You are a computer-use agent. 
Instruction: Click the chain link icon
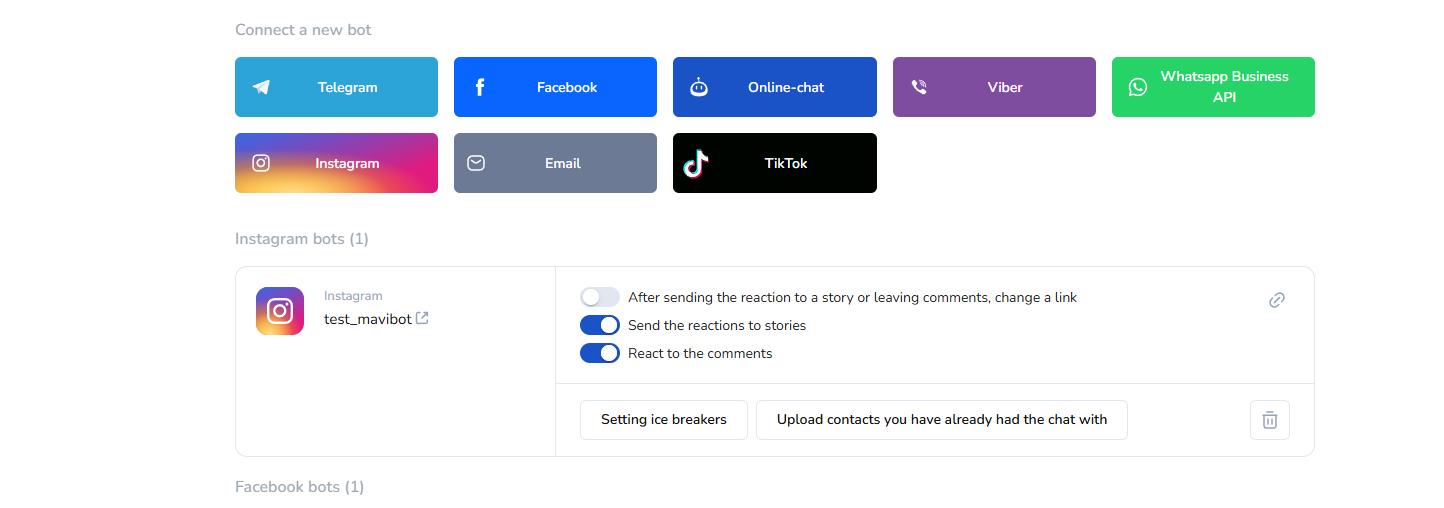(x=1277, y=300)
